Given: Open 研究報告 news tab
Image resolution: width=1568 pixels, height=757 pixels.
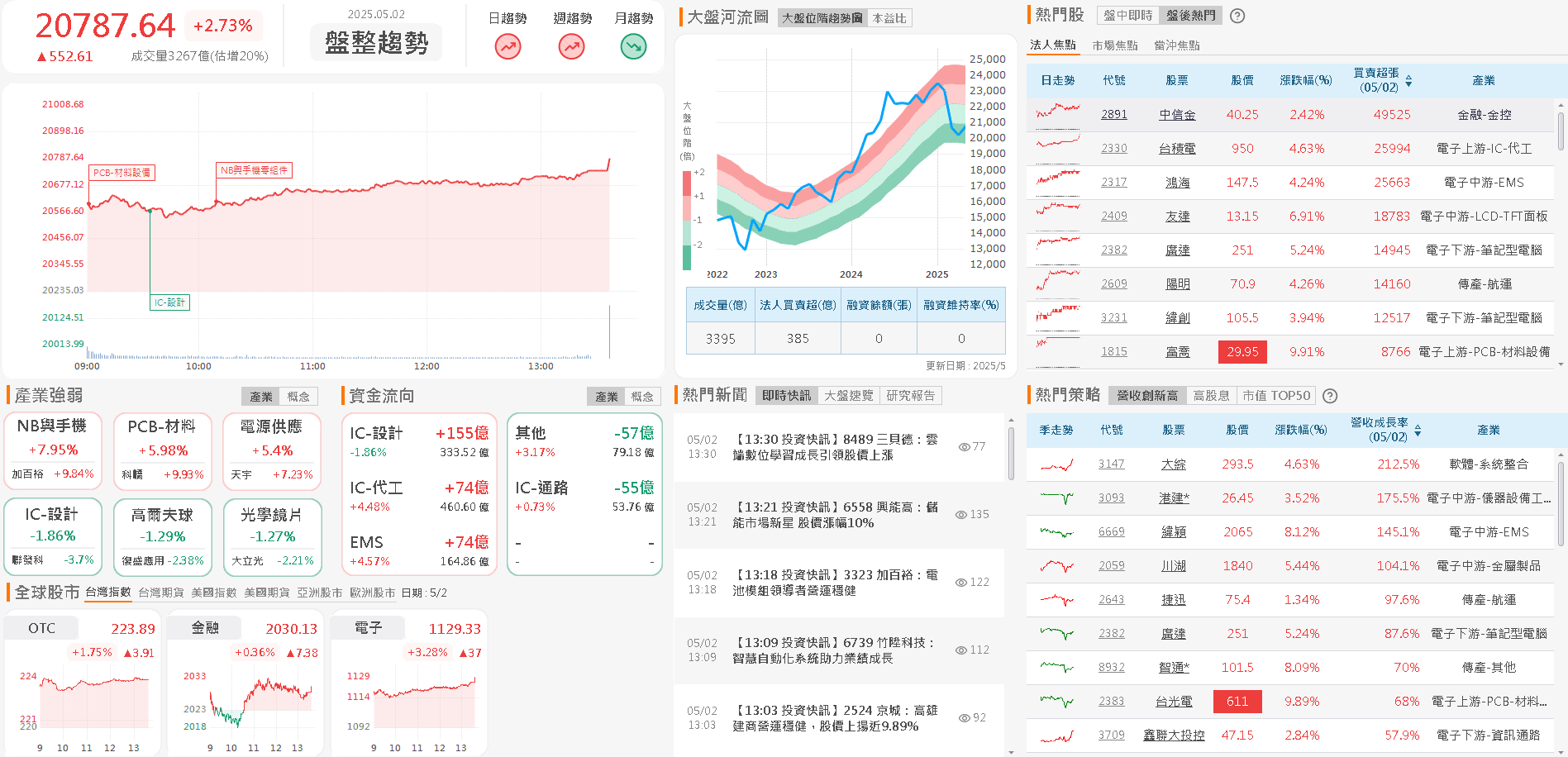Looking at the screenshot, I should (x=911, y=396).
